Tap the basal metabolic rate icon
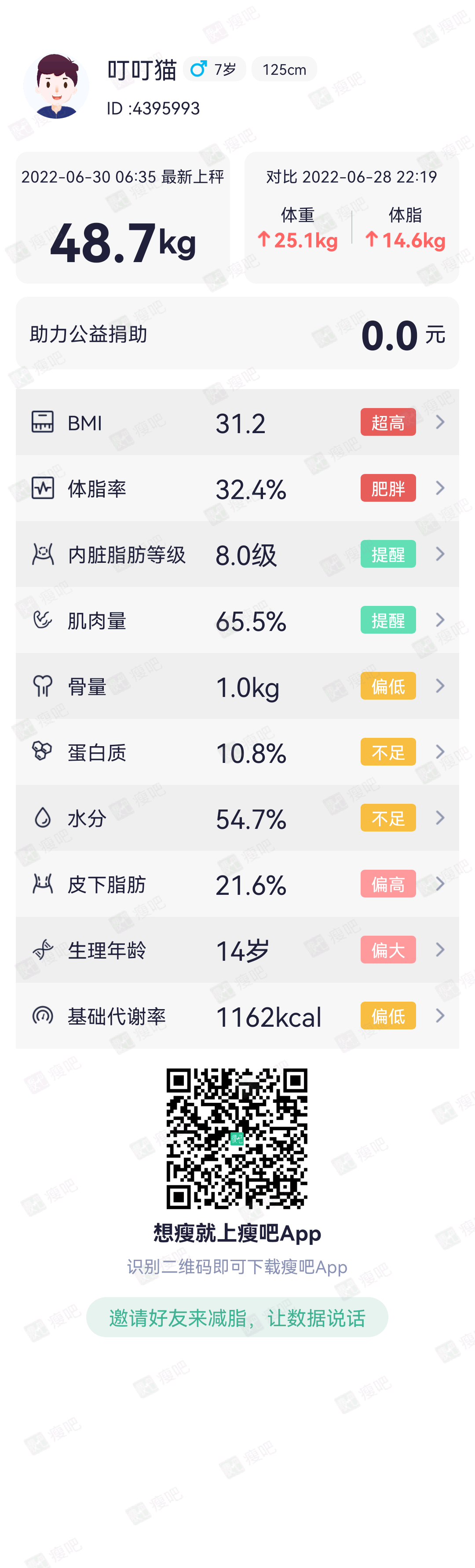 [x=43, y=1015]
